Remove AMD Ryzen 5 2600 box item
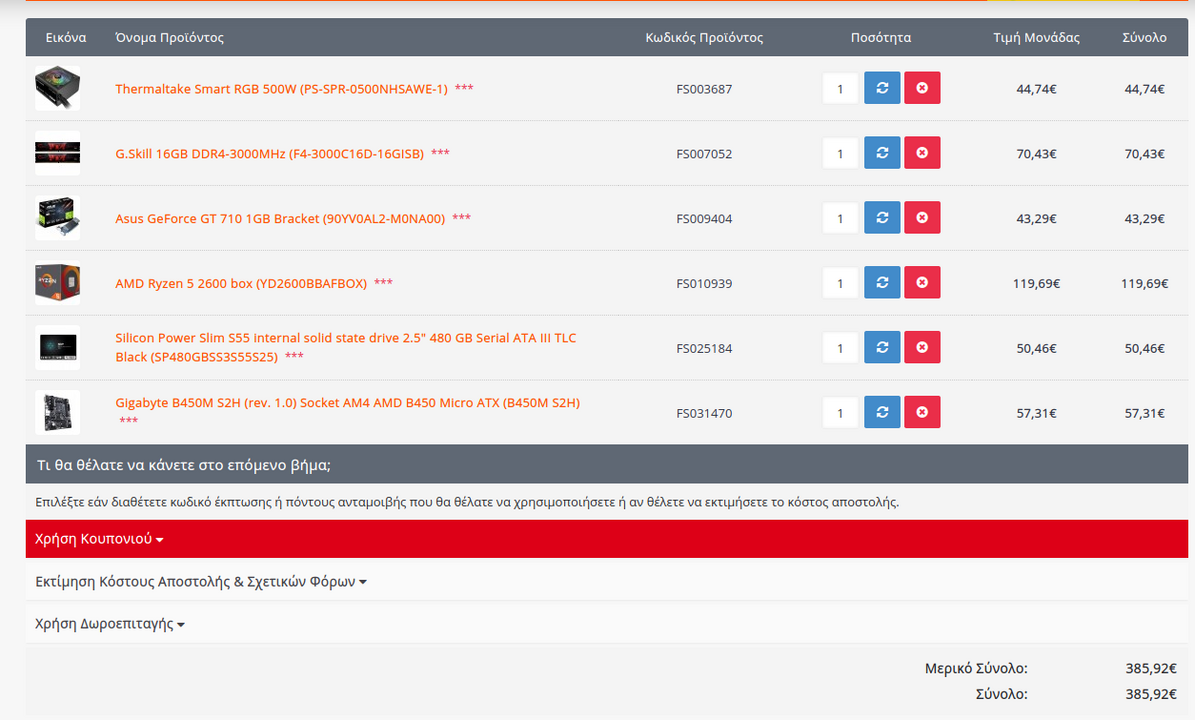This screenshot has height=720, width=1195. click(x=922, y=283)
